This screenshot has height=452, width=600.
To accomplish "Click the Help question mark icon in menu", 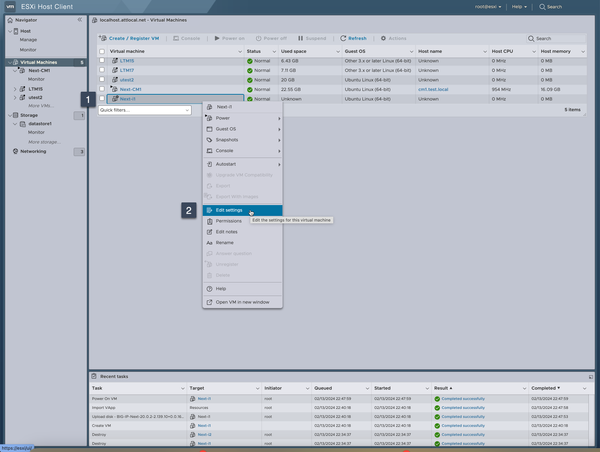I will click(210, 289).
